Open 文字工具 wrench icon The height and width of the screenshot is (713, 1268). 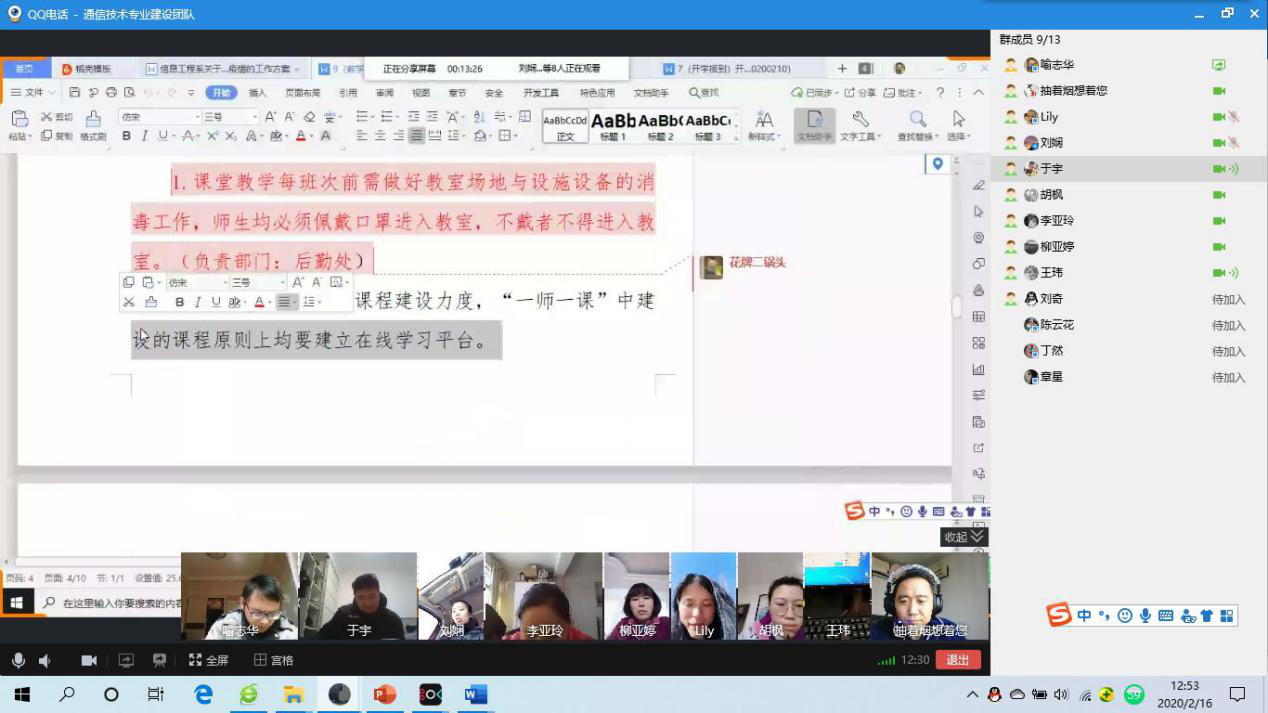[859, 125]
